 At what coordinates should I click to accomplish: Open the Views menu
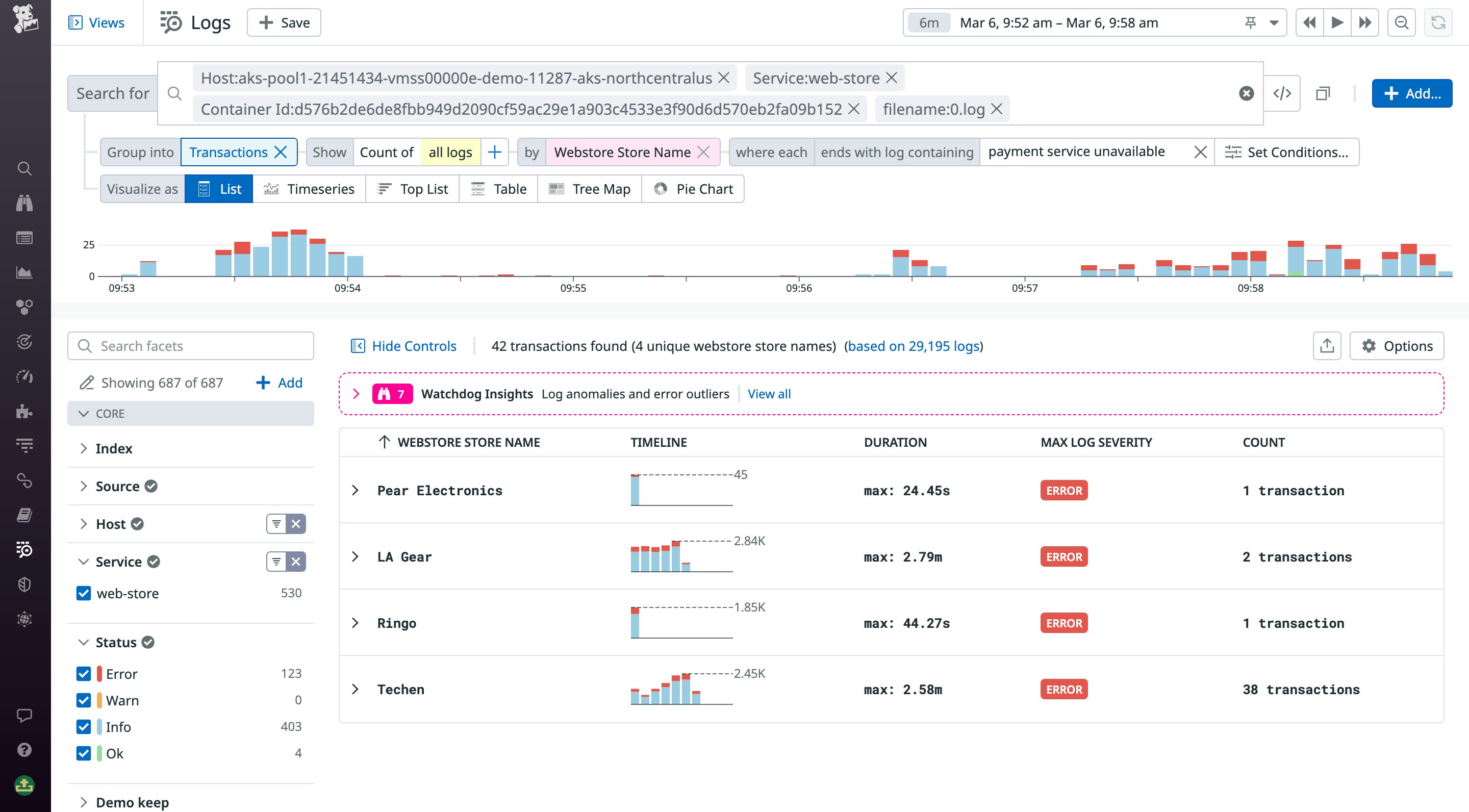coord(97,23)
